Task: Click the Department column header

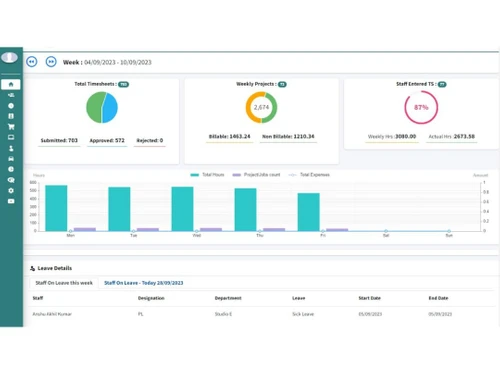Action: (x=228, y=298)
